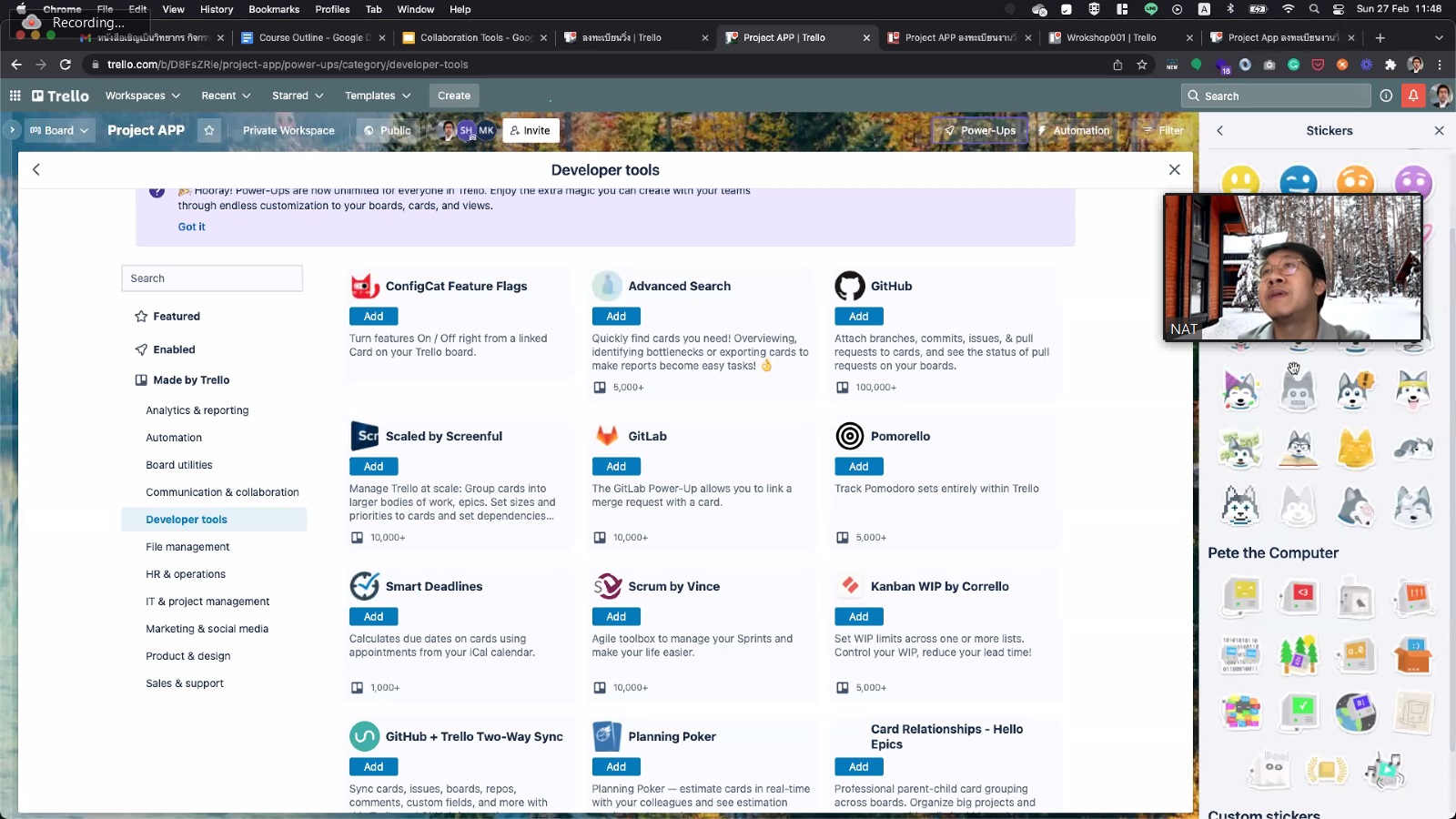1456x819 pixels.
Task: Reload the page in Chrome
Action: pyautogui.click(x=65, y=65)
